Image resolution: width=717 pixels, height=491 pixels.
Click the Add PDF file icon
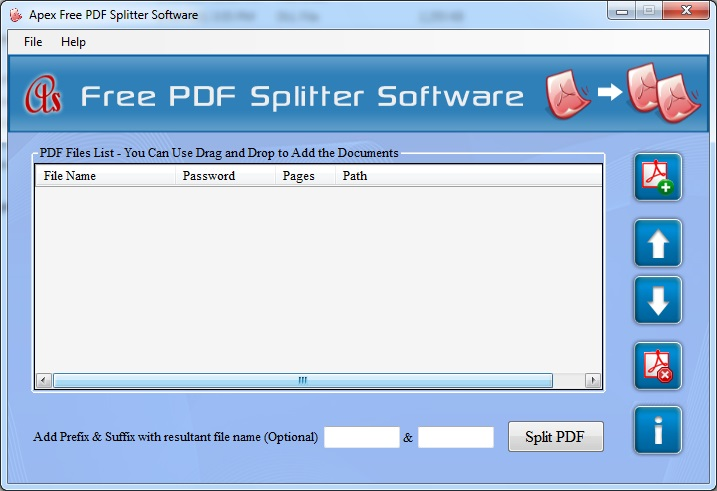pos(658,177)
